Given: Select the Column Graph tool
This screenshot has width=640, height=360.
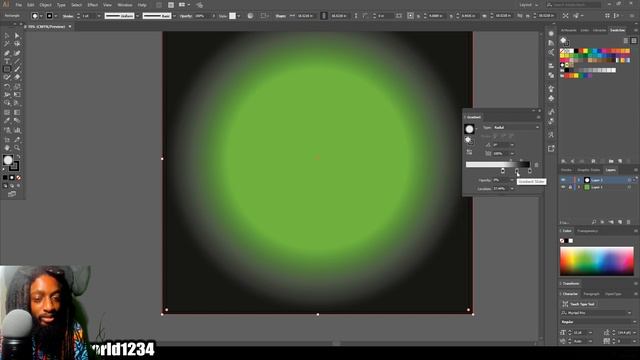Looking at the screenshot, I should point(17,131).
